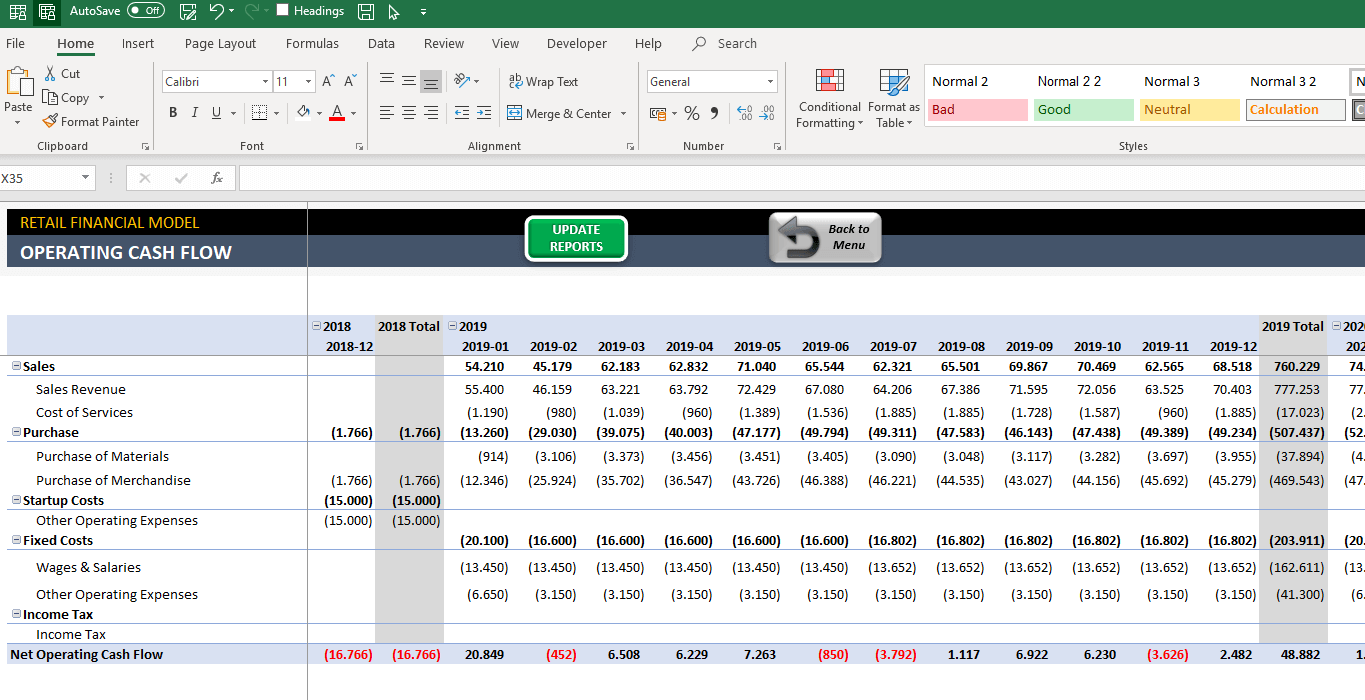Increase font size with the larger A

click(x=329, y=81)
